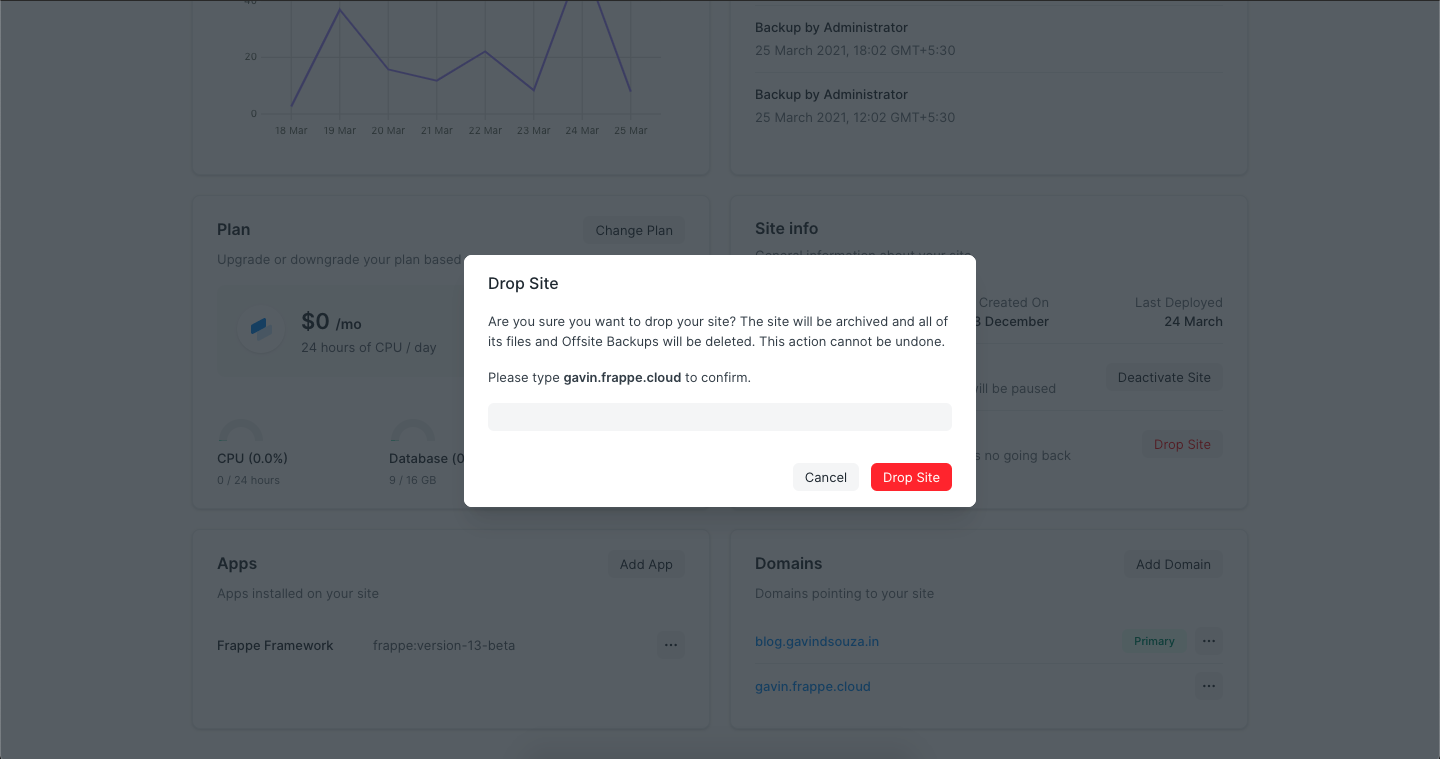The height and width of the screenshot is (759, 1440).
Task: Open three-dot menu for gavin.frappe.cloud domain
Action: [x=1209, y=686]
